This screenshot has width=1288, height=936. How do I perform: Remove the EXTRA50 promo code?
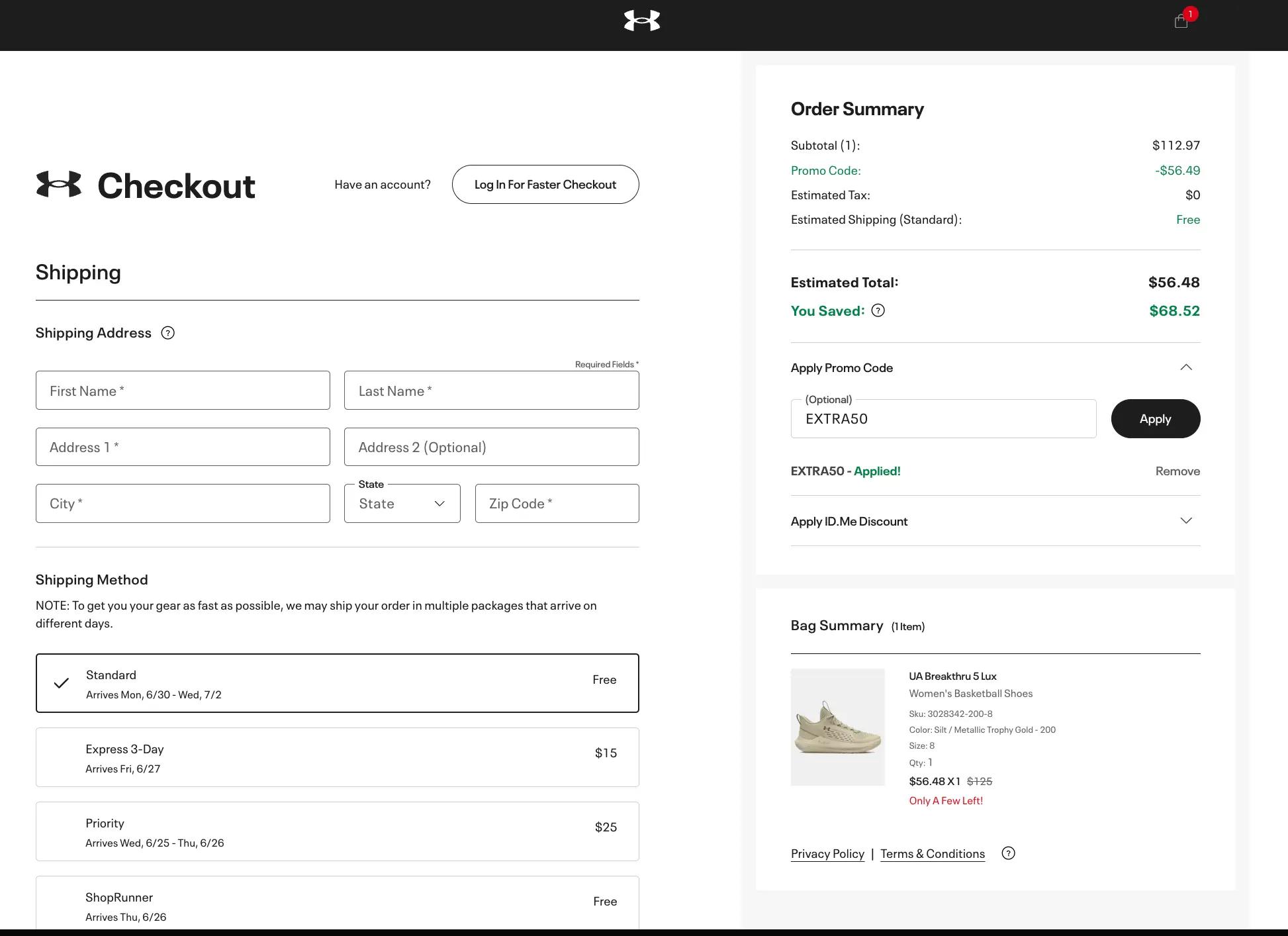1177,471
